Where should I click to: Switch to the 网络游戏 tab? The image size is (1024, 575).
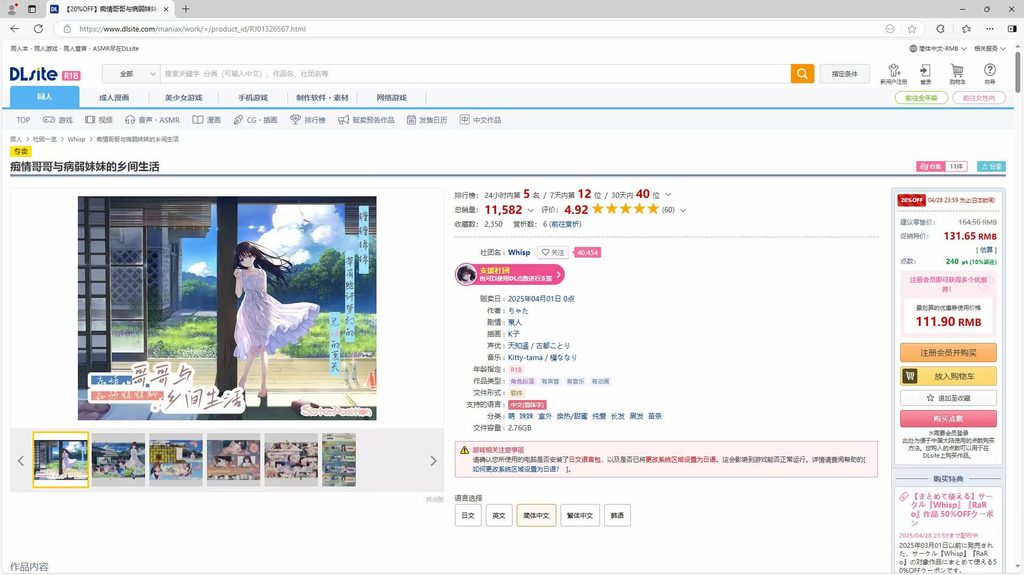coord(392,97)
